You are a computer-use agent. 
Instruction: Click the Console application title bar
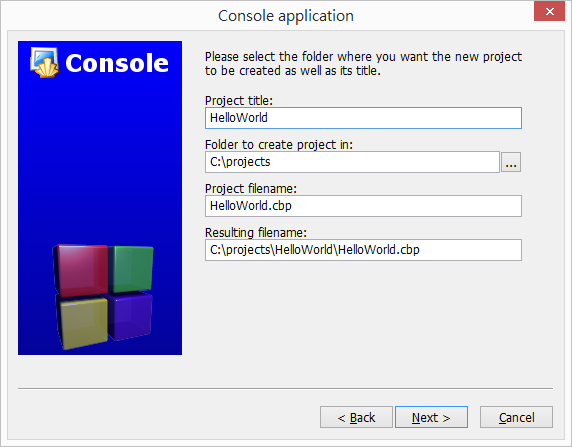(x=286, y=16)
